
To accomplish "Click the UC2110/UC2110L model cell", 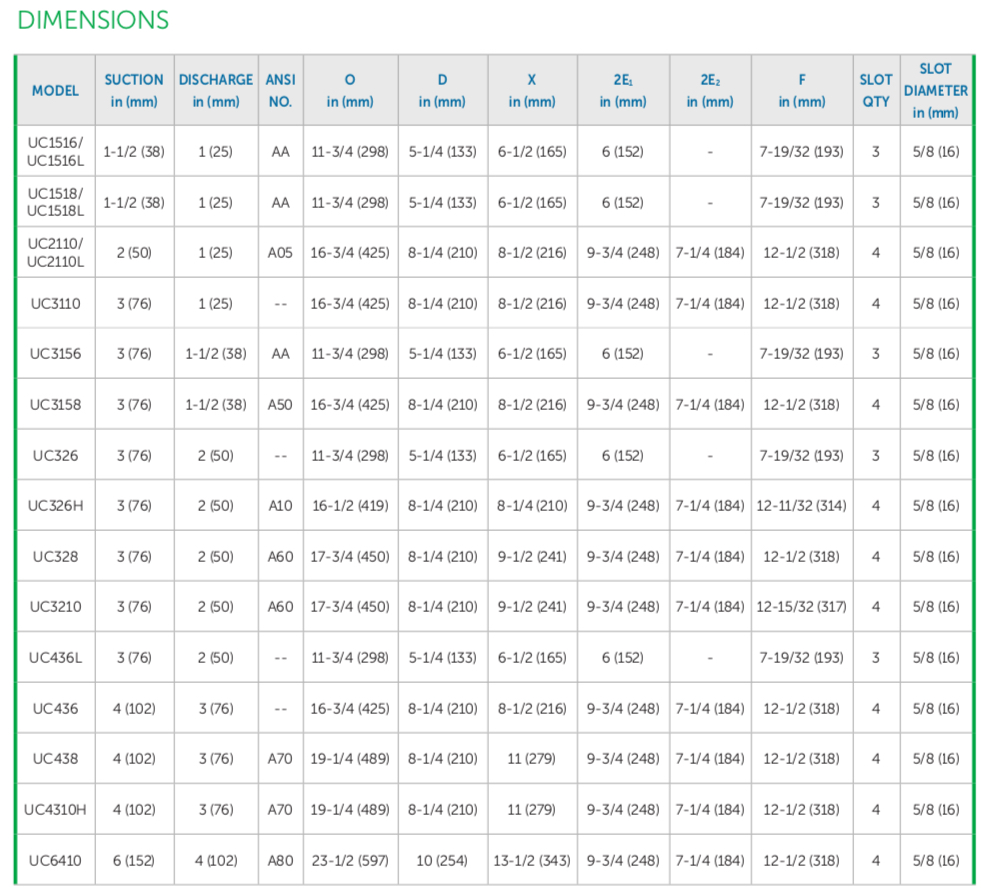I will [55, 253].
